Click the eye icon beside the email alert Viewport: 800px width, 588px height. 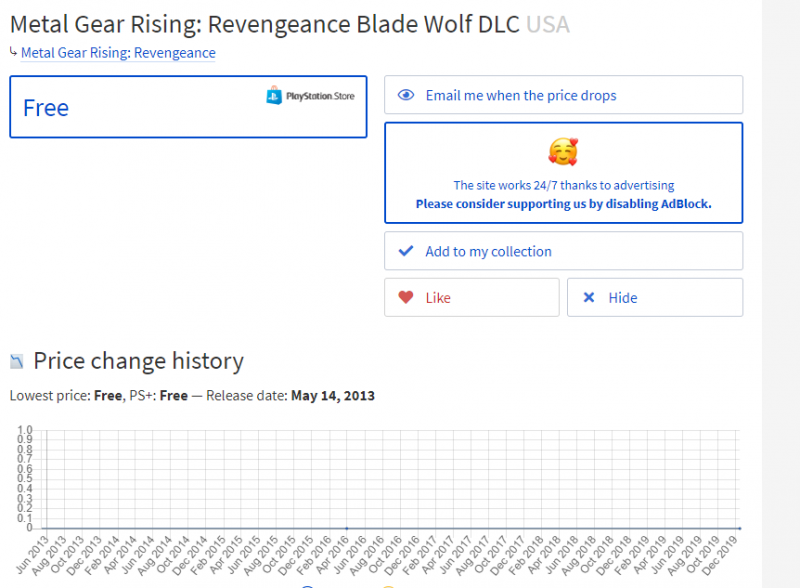tap(406, 95)
